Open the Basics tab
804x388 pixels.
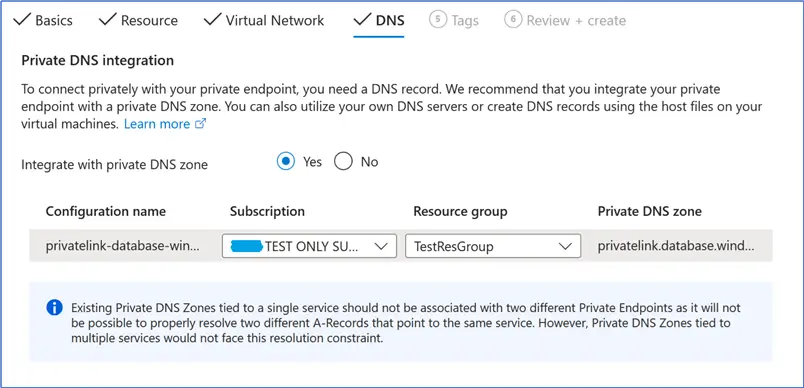point(43,21)
